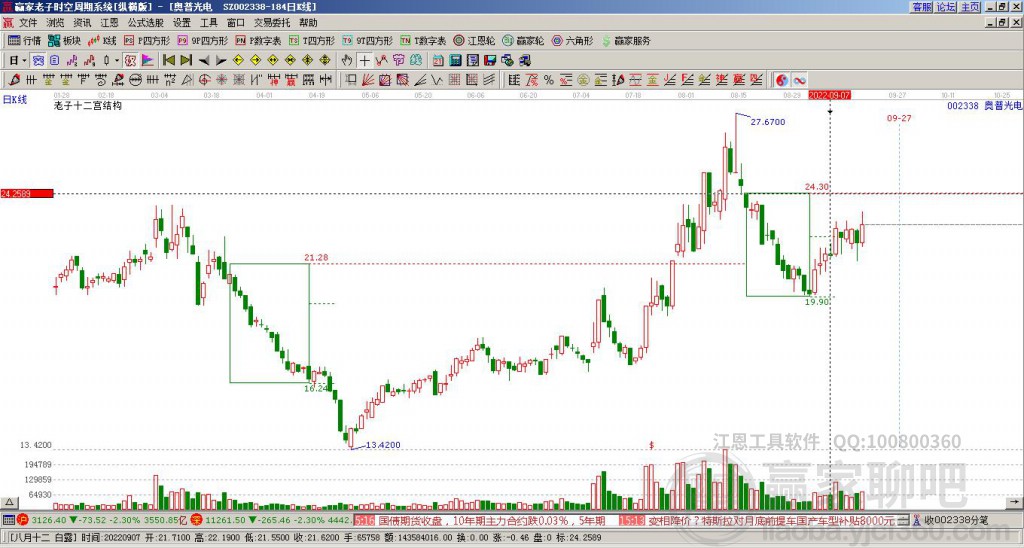1024x548 pixels.
Task: Click the 13.4200 low price label
Action: [383, 445]
